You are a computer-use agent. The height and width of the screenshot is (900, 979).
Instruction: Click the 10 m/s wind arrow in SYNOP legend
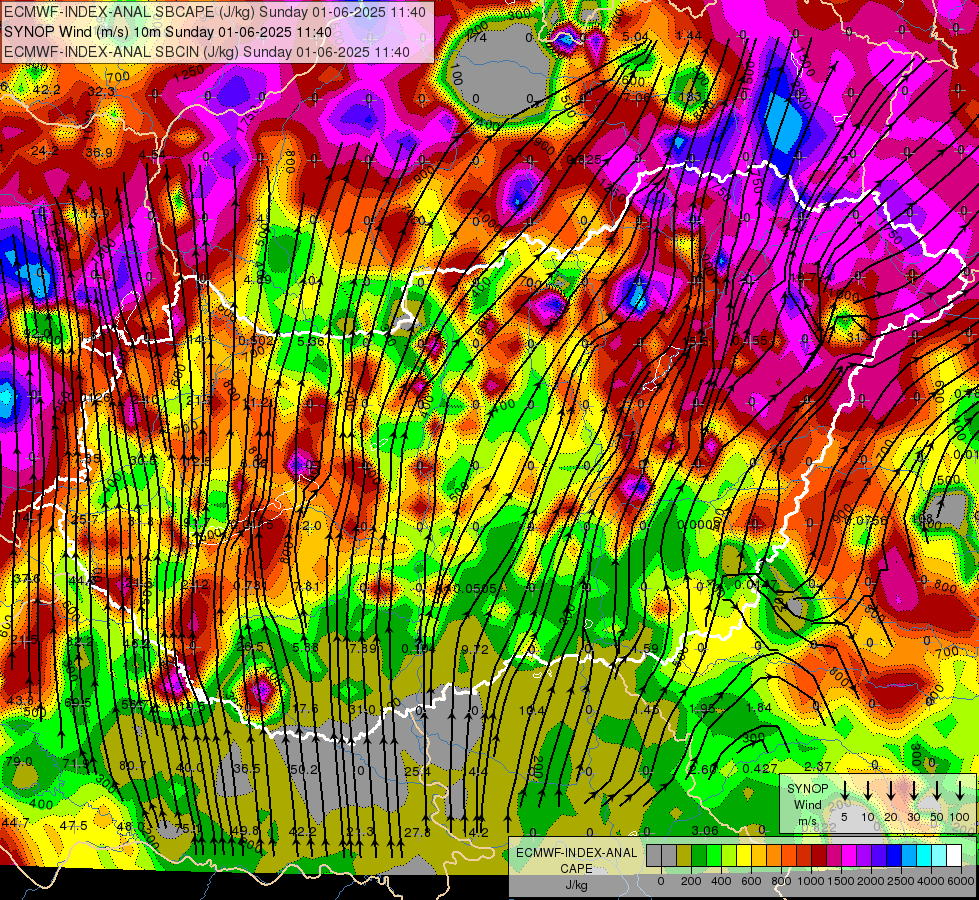click(867, 791)
